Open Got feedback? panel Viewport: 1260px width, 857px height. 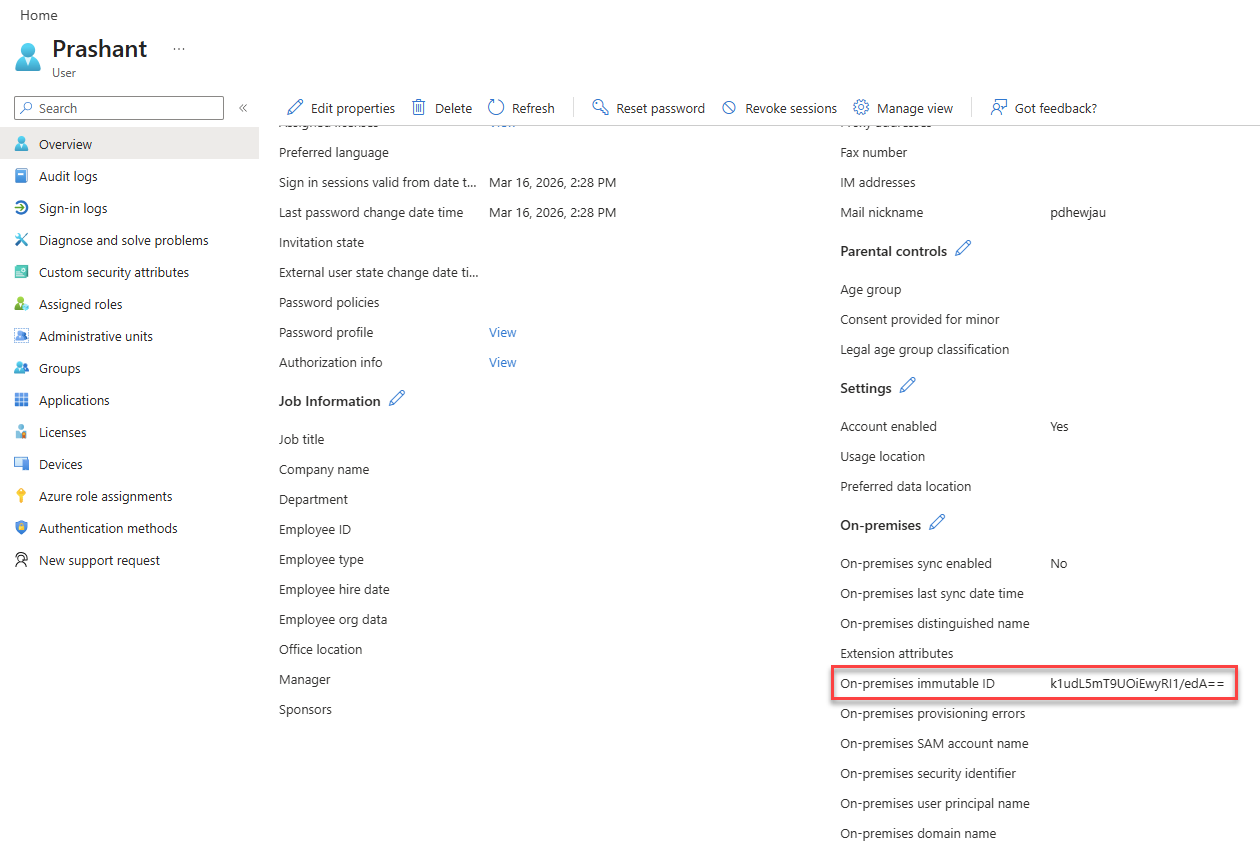[1043, 108]
